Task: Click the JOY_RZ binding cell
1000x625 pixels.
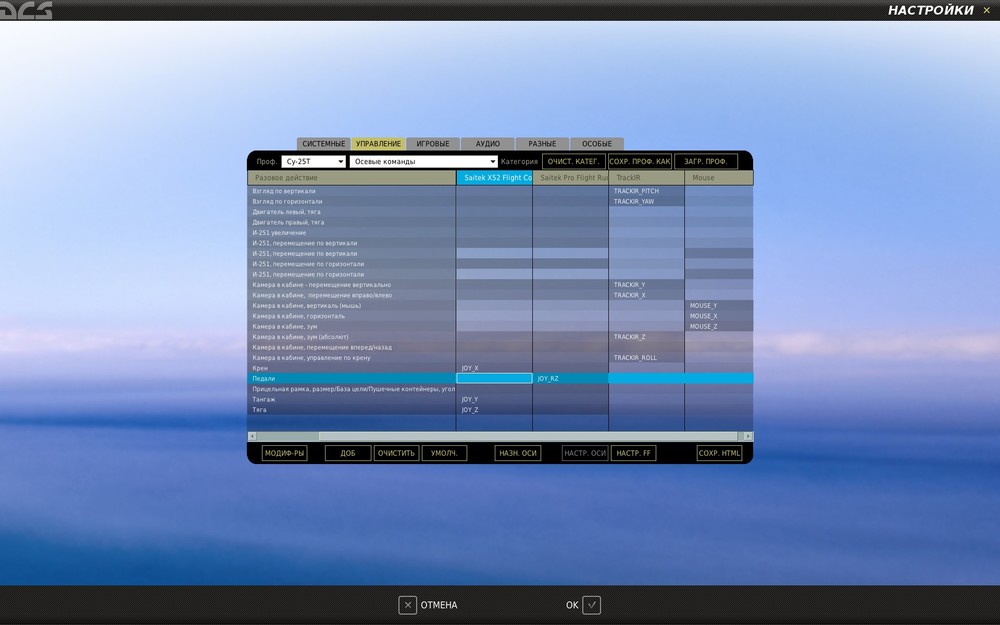Action: (570, 378)
